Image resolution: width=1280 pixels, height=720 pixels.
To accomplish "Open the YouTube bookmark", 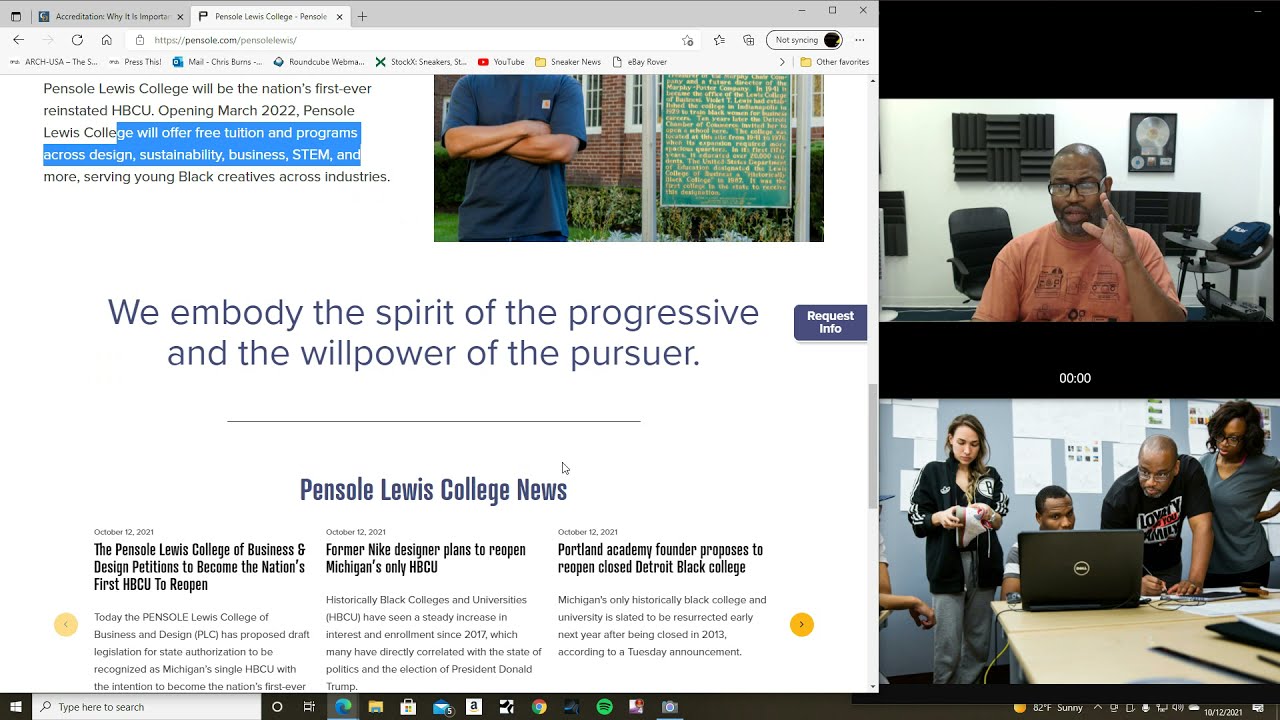I will (501, 62).
